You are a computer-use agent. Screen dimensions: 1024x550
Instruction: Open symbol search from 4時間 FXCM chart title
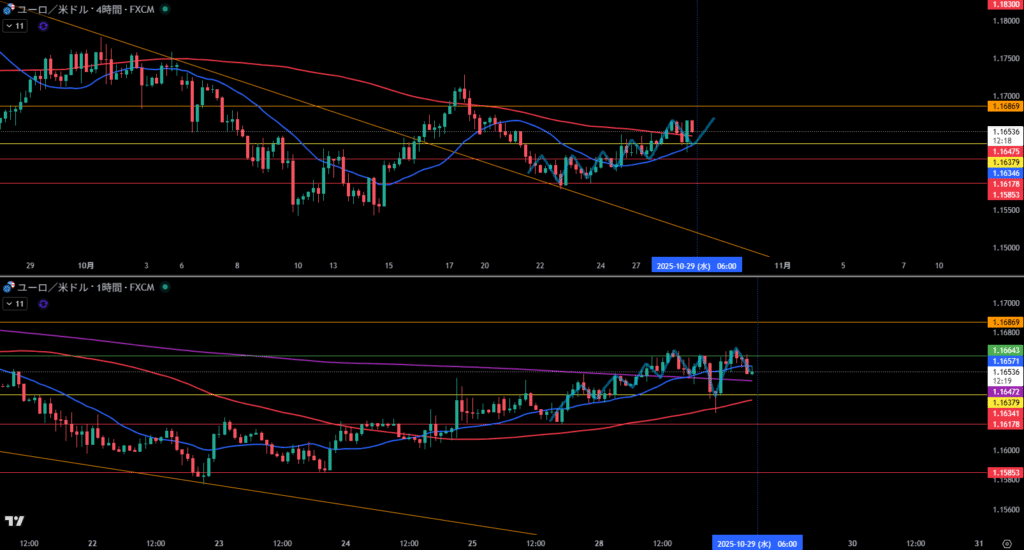[85, 8]
